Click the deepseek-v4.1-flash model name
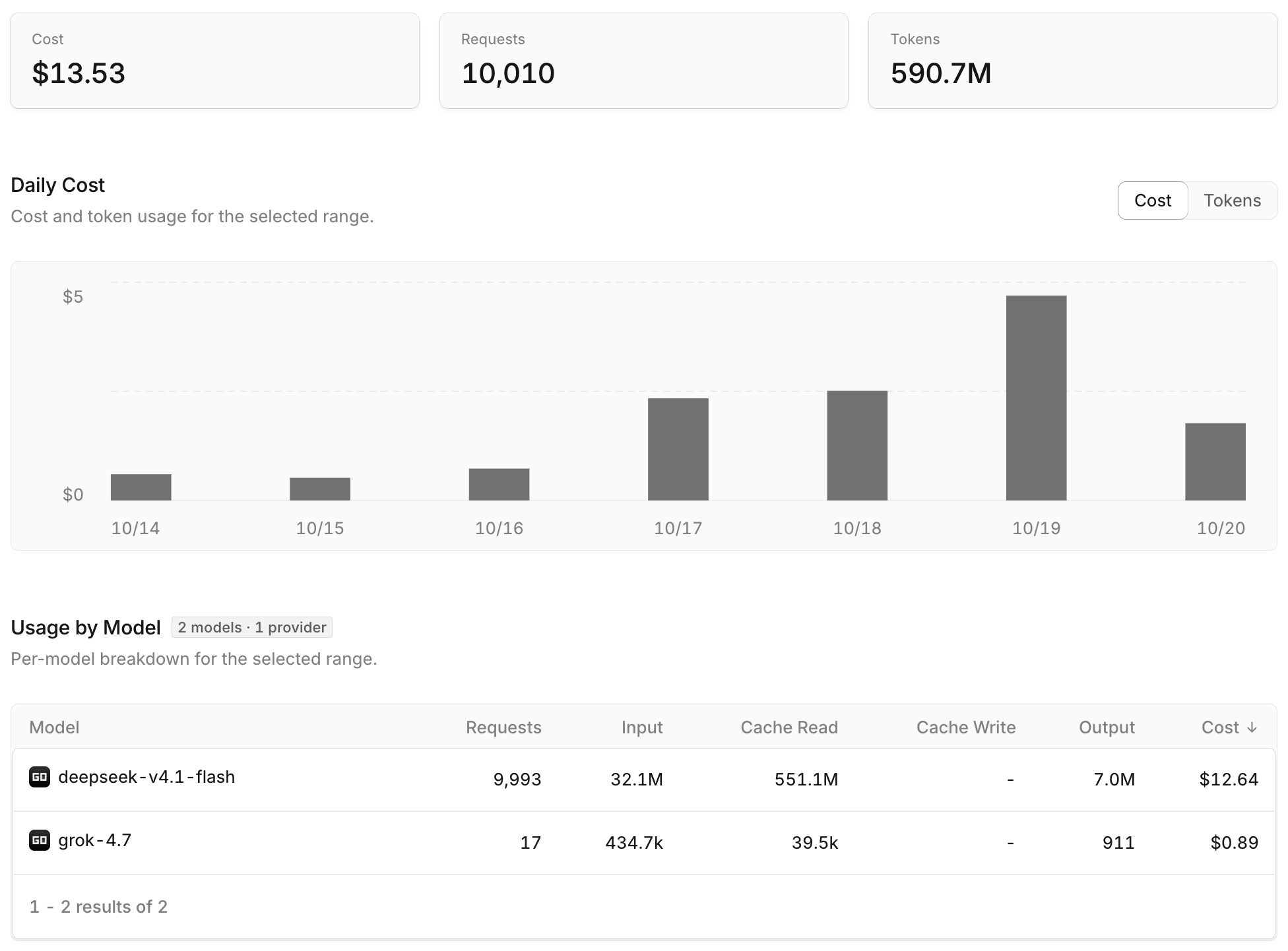The height and width of the screenshot is (951, 1288). click(146, 777)
